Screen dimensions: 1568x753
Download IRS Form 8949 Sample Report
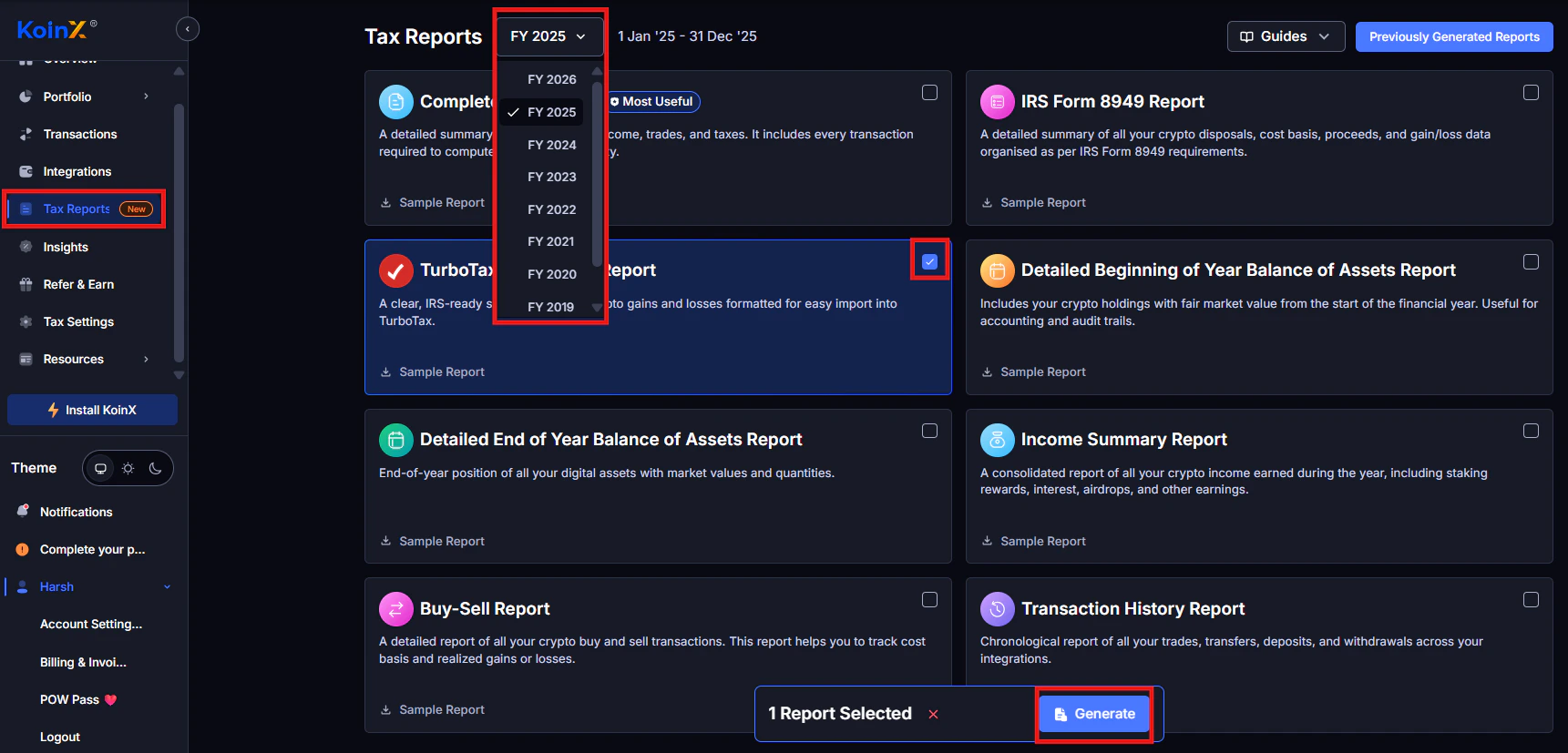1033,202
